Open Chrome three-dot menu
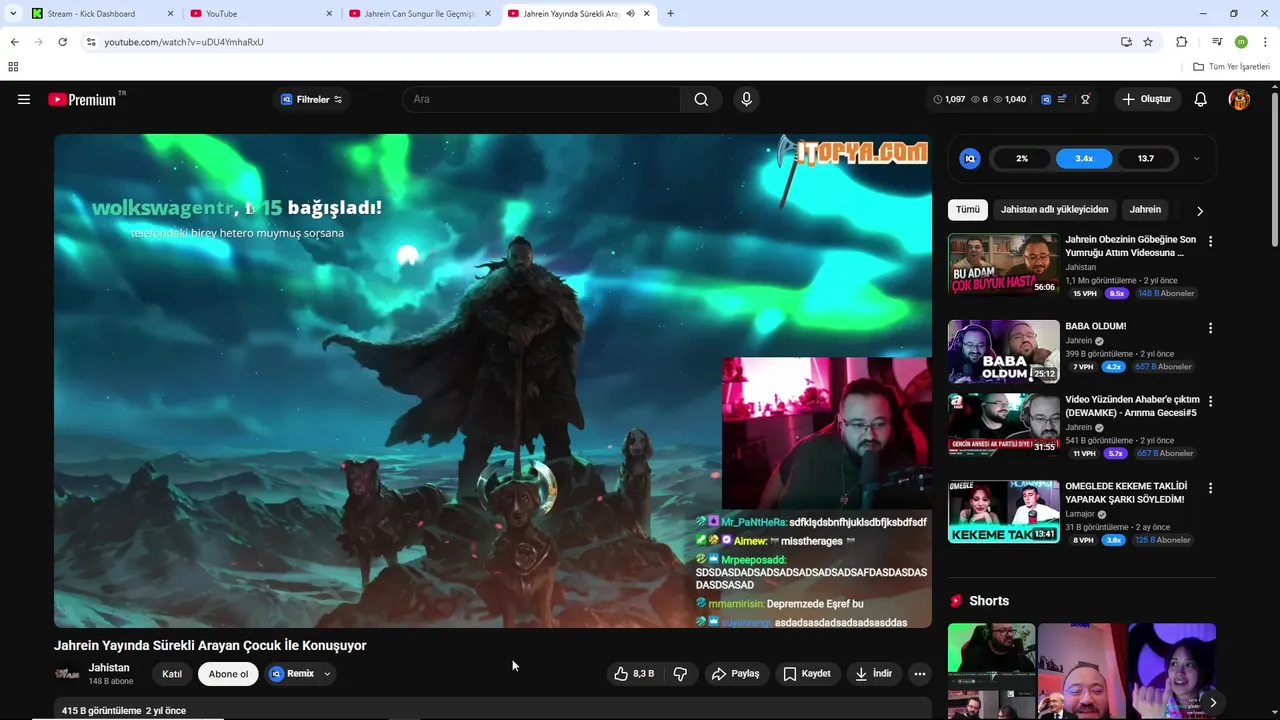The height and width of the screenshot is (720, 1280). 1265,42
